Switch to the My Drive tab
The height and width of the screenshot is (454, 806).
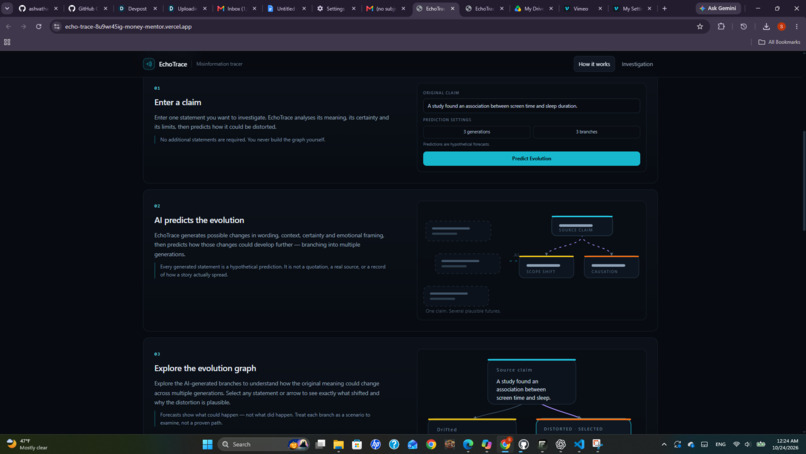click(532, 8)
